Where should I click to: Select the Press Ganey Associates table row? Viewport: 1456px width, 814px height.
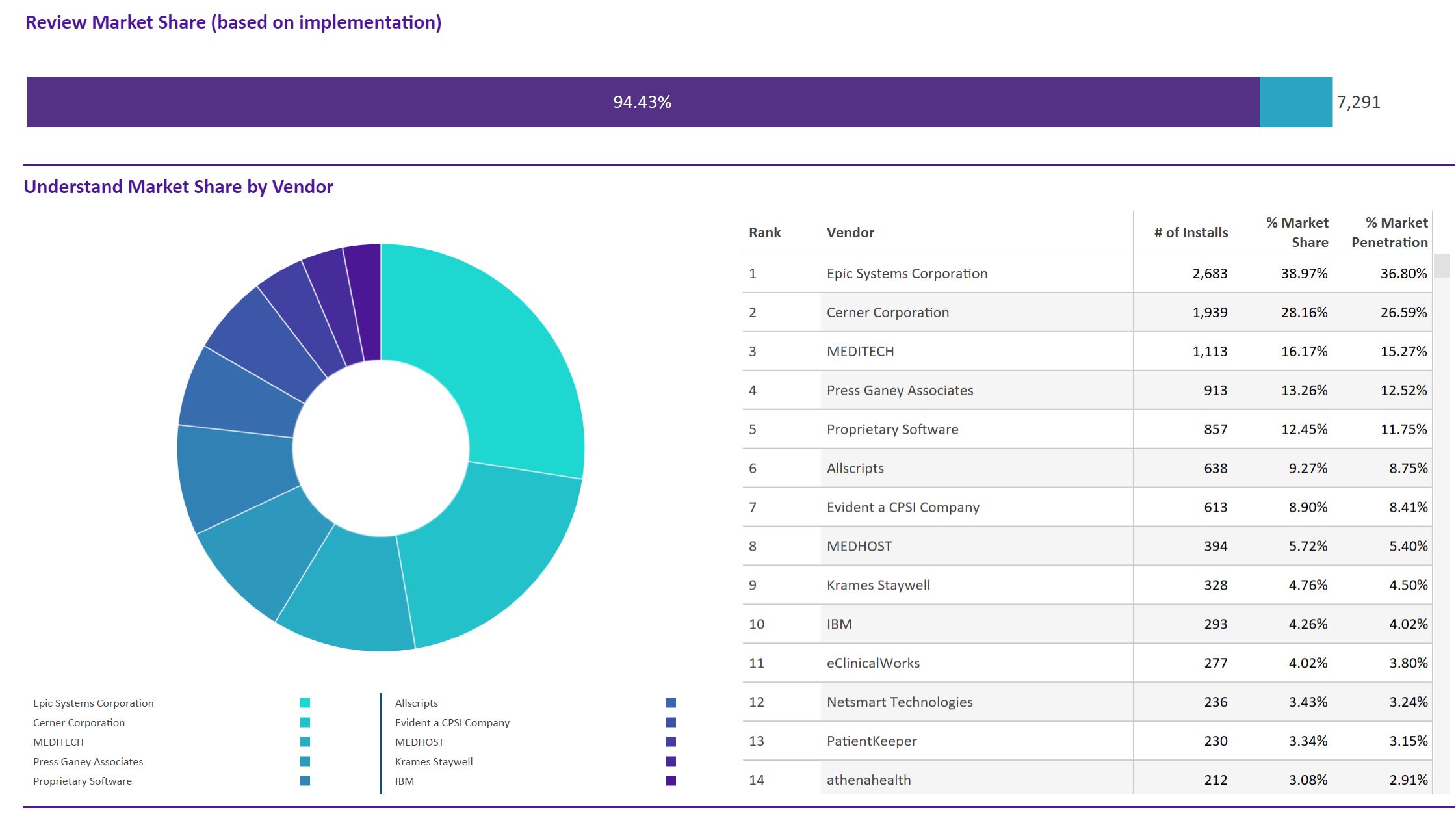pyautogui.click(x=900, y=390)
